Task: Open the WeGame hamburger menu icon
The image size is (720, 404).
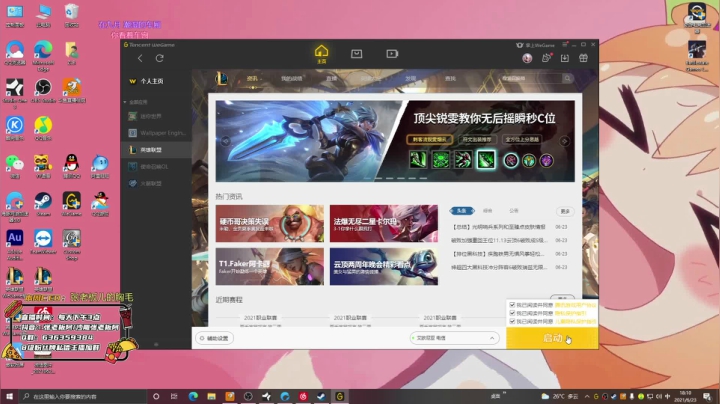Action: tap(565, 45)
